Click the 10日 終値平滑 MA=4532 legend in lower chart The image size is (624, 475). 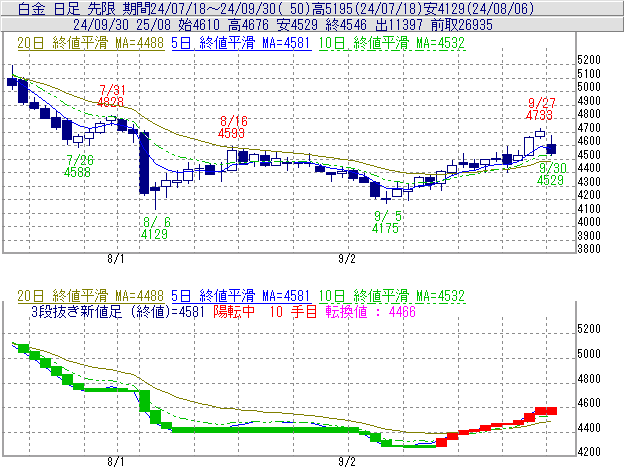(x=392, y=296)
